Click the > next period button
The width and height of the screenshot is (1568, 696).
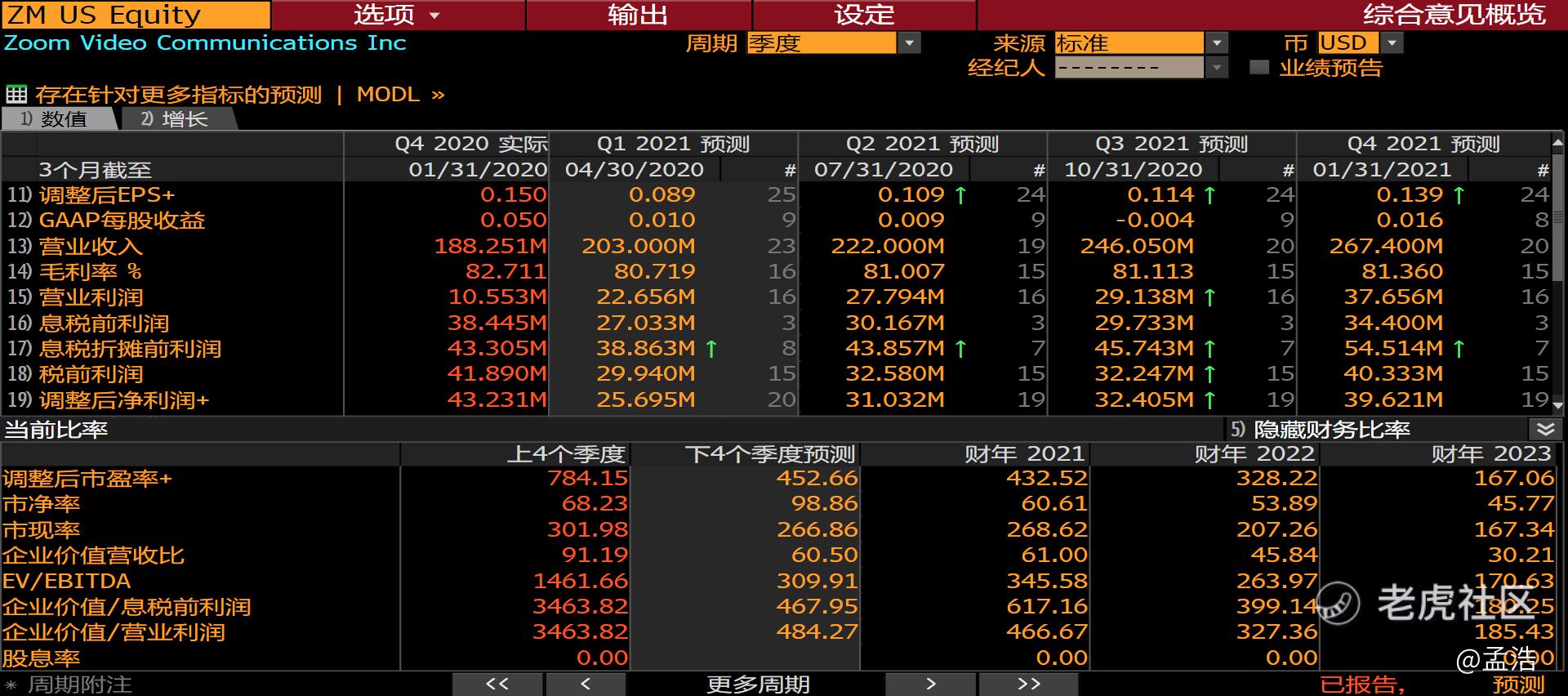click(930, 685)
